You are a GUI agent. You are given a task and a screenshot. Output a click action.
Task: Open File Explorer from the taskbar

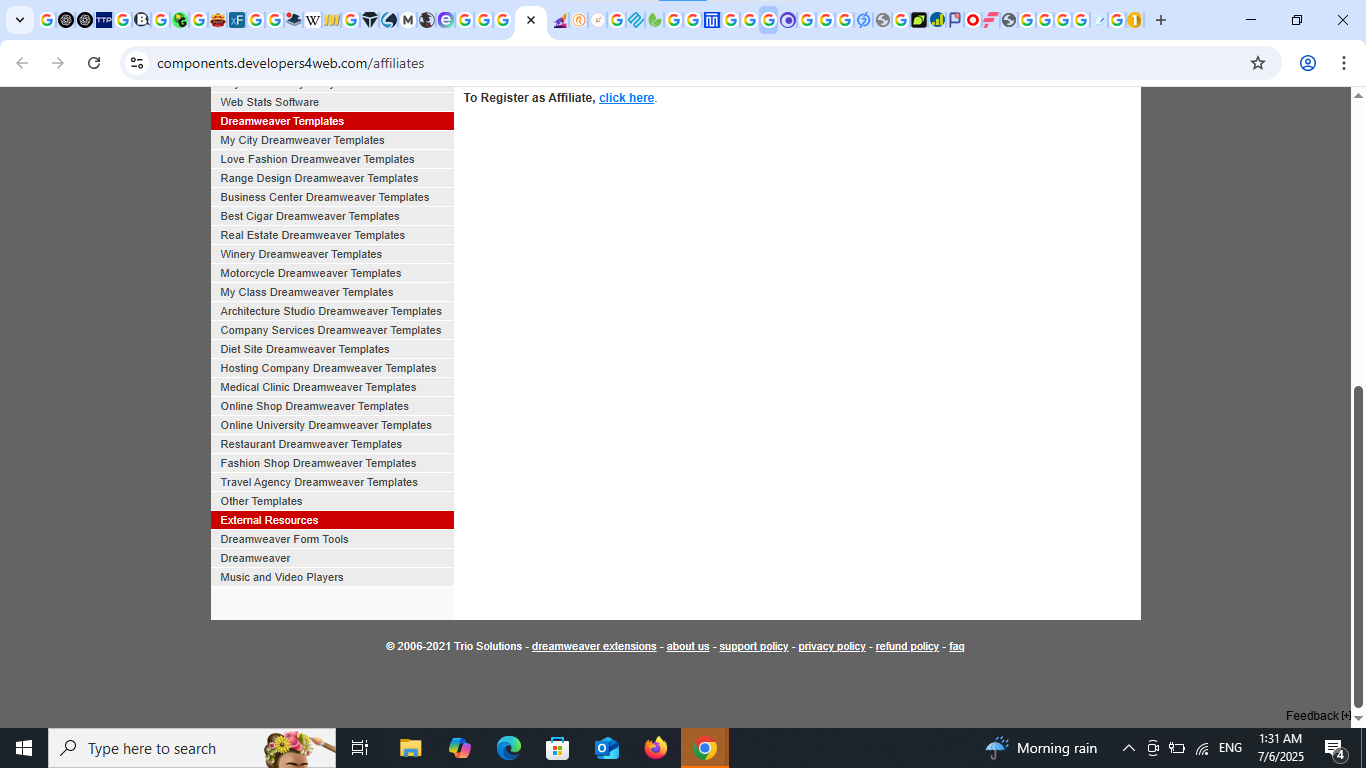click(x=411, y=748)
